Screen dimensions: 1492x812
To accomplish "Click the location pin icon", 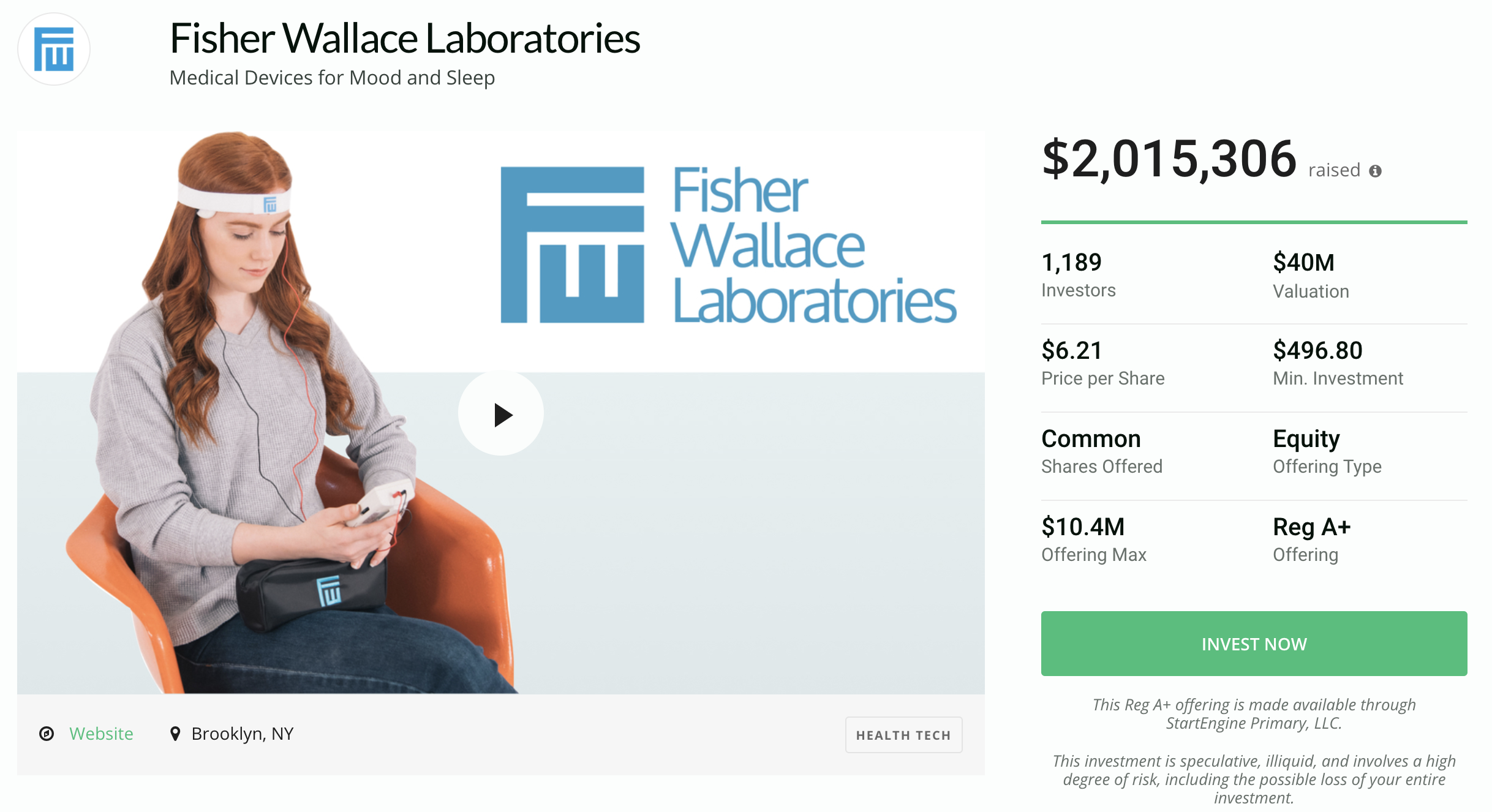I will (175, 734).
